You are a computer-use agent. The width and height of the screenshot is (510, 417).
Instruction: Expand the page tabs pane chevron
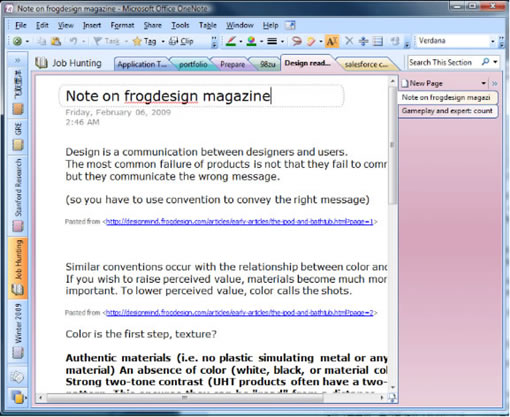point(495,83)
